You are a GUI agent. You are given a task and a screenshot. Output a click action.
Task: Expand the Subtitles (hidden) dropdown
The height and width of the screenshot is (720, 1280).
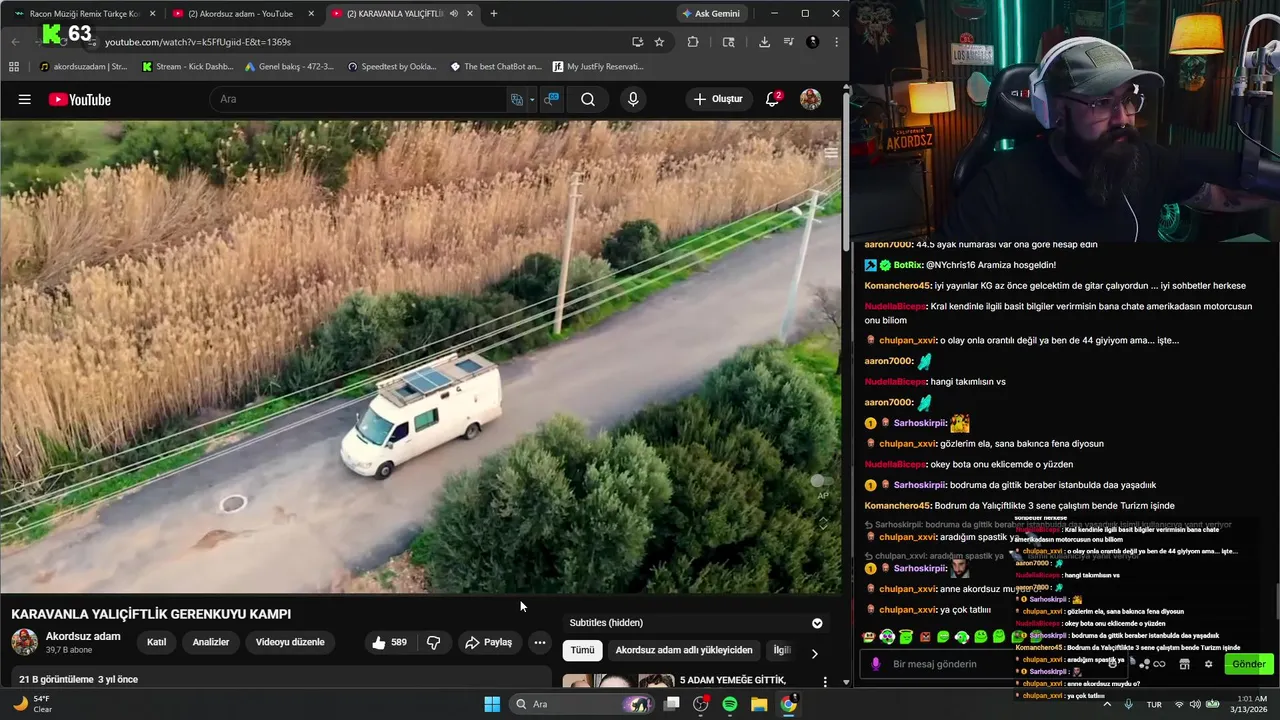[x=816, y=623]
